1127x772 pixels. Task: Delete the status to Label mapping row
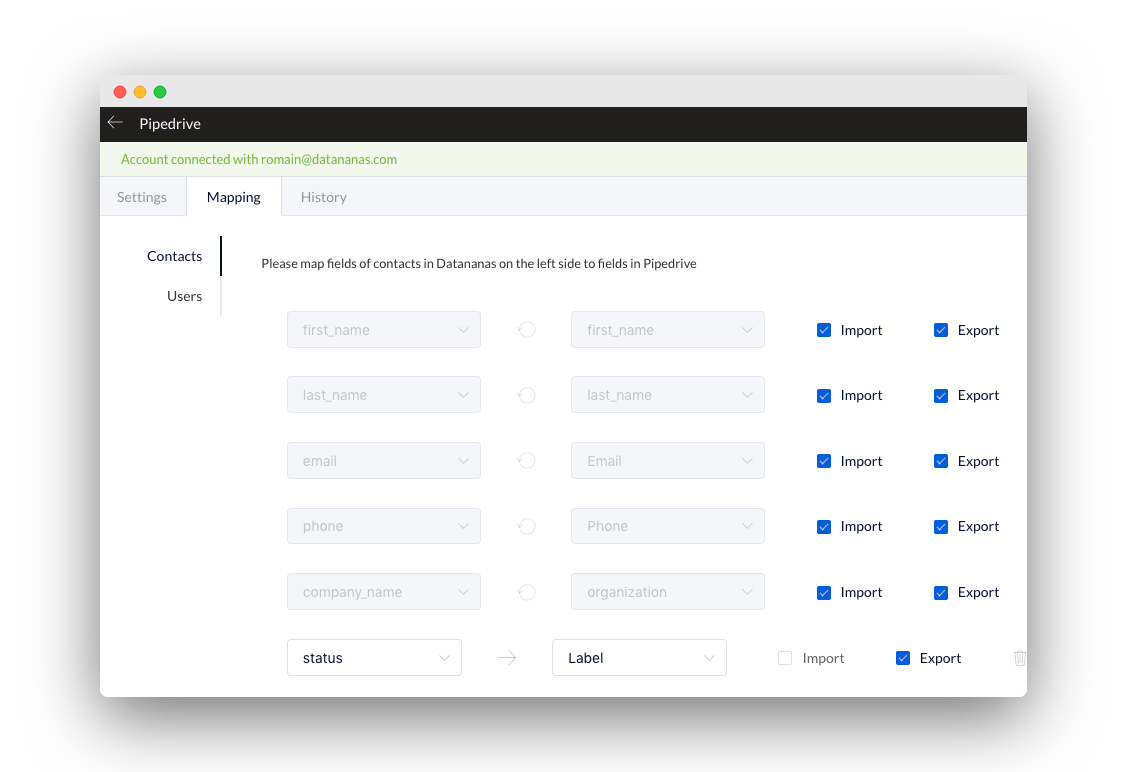1019,658
